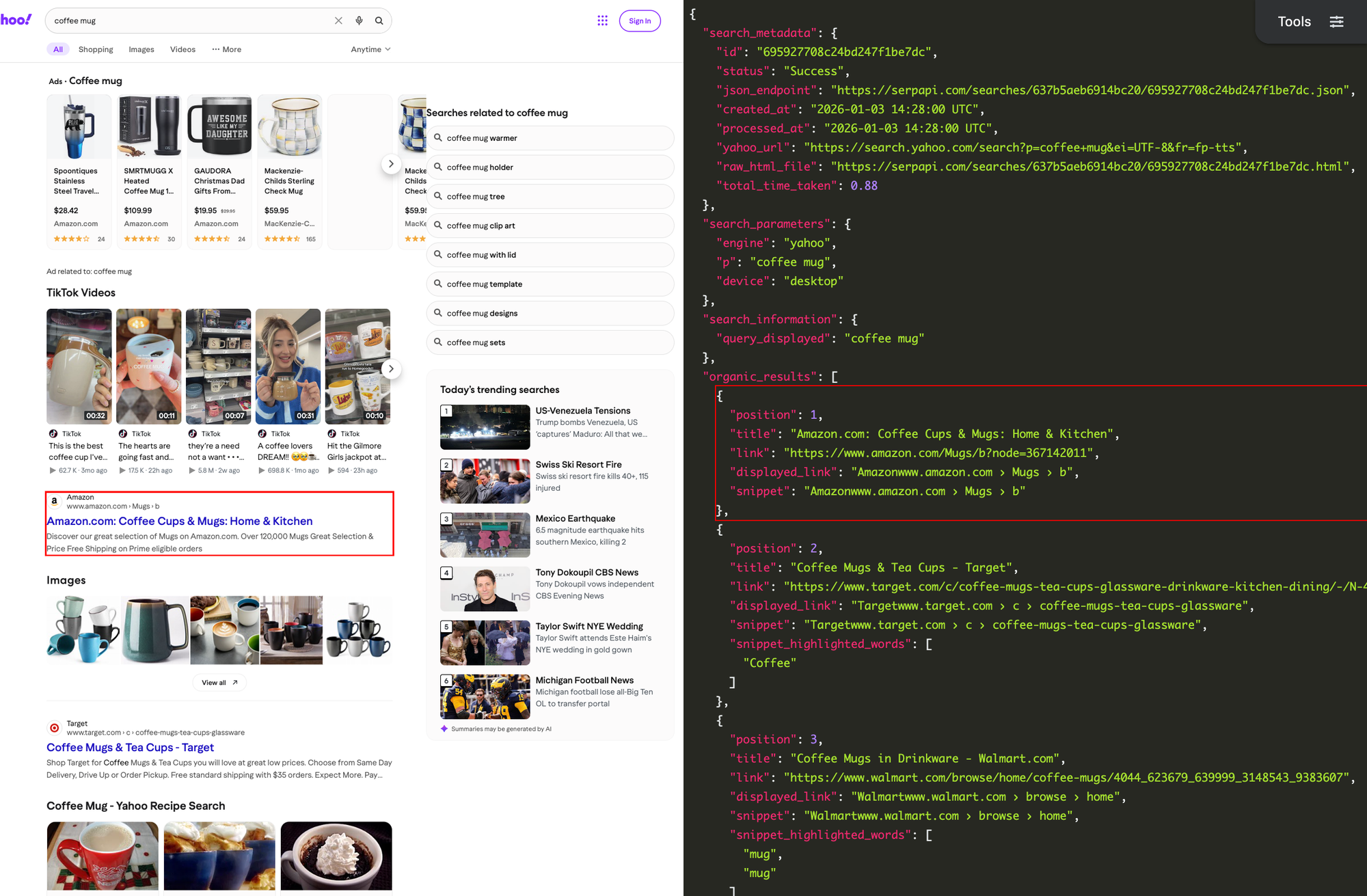Switch to the Shopping tab
Viewport: 1367px width, 896px height.
pyautogui.click(x=96, y=49)
